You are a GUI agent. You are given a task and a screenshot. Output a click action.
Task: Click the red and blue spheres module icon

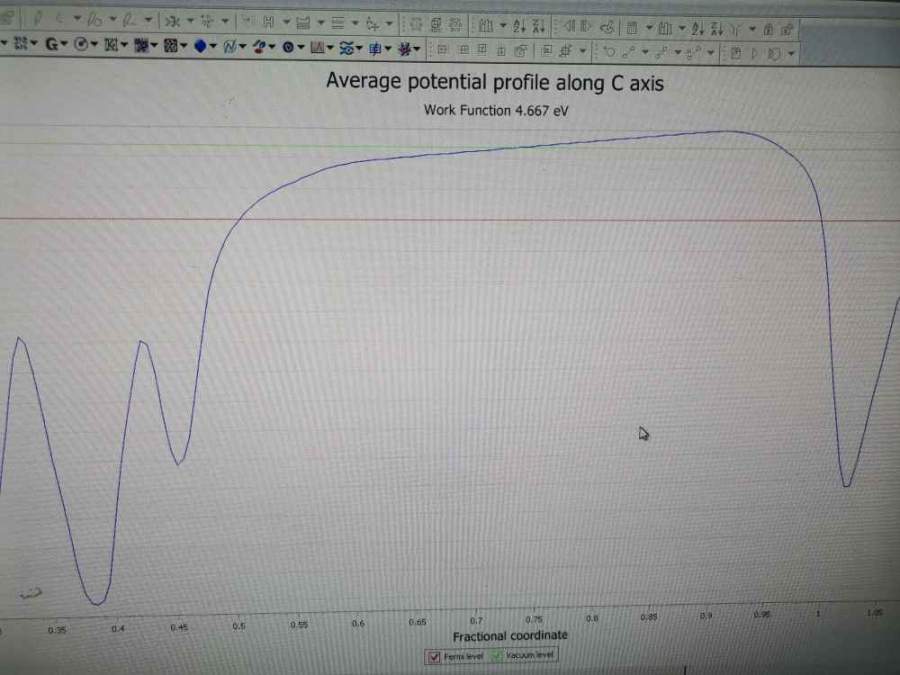click(x=259, y=47)
